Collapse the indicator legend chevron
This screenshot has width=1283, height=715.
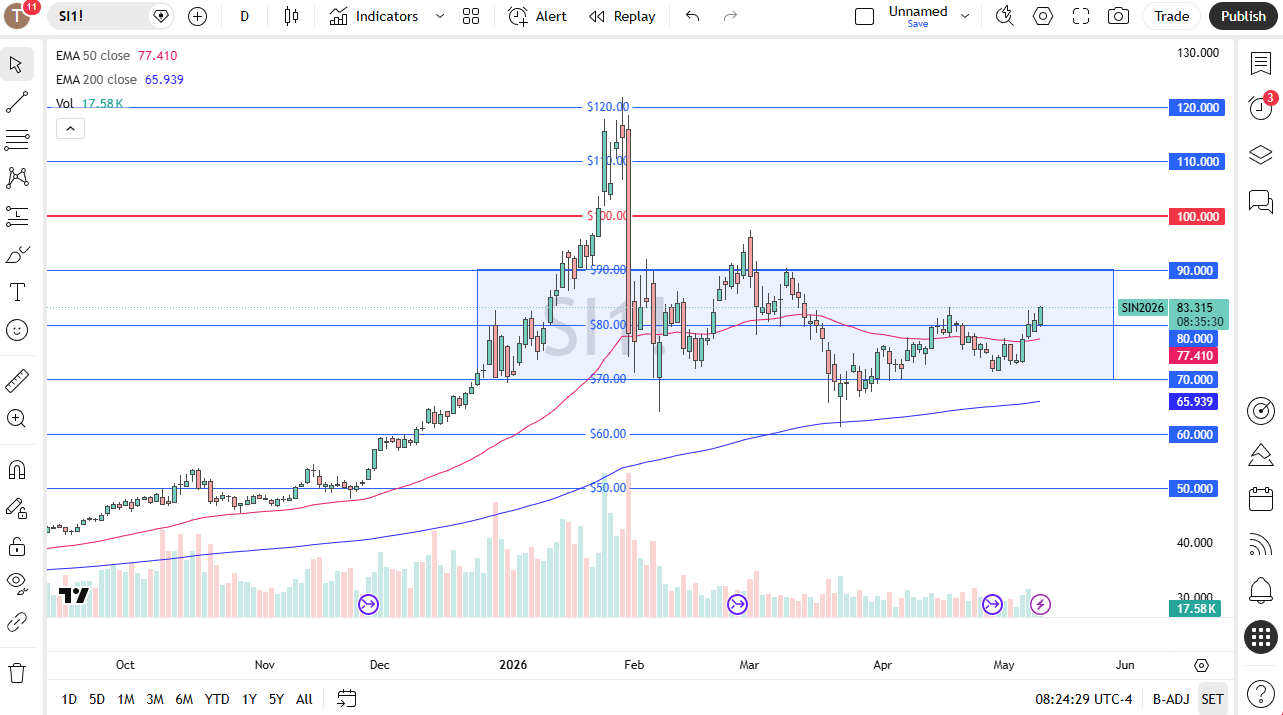(x=70, y=128)
